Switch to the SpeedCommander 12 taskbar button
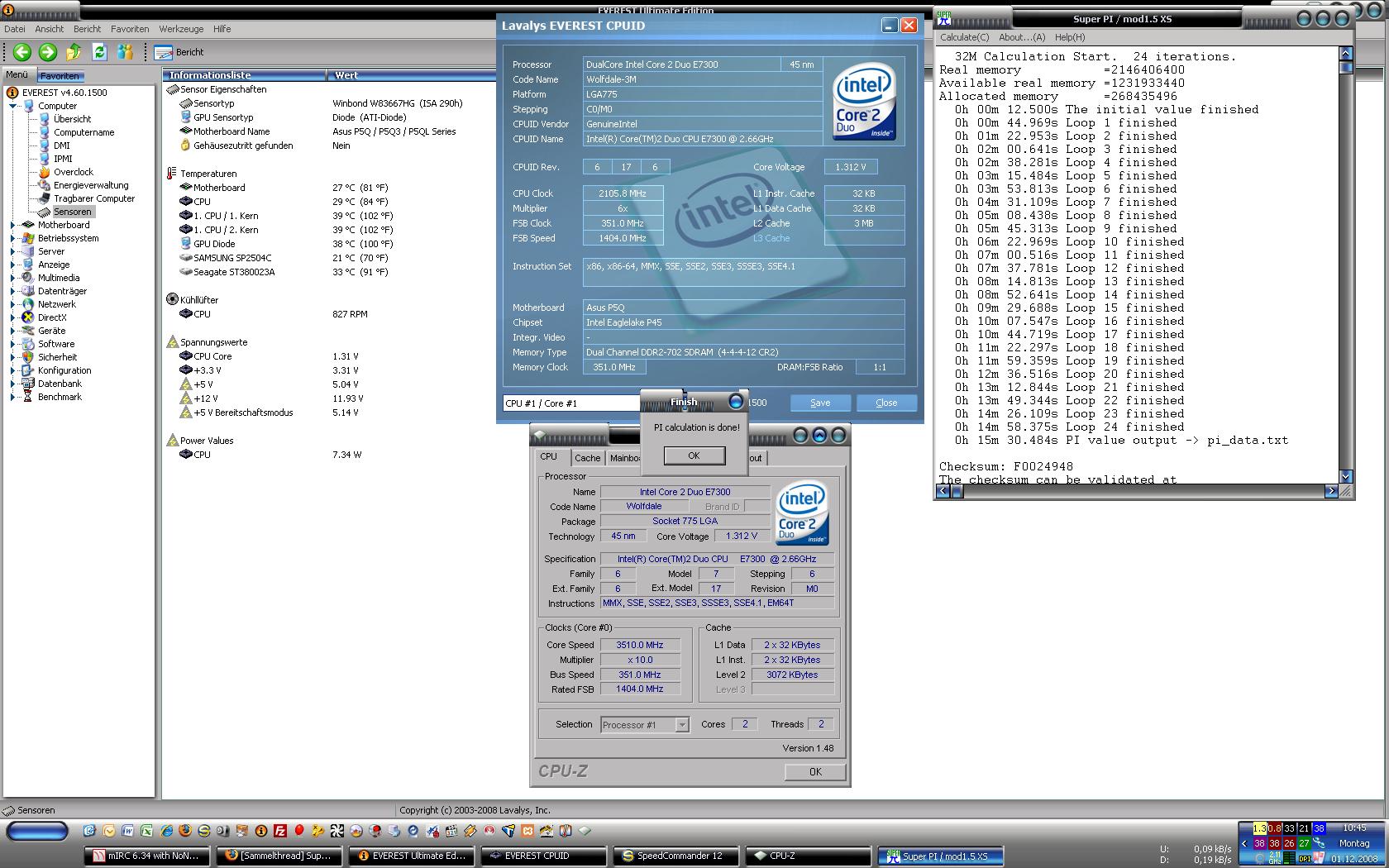 click(x=675, y=856)
